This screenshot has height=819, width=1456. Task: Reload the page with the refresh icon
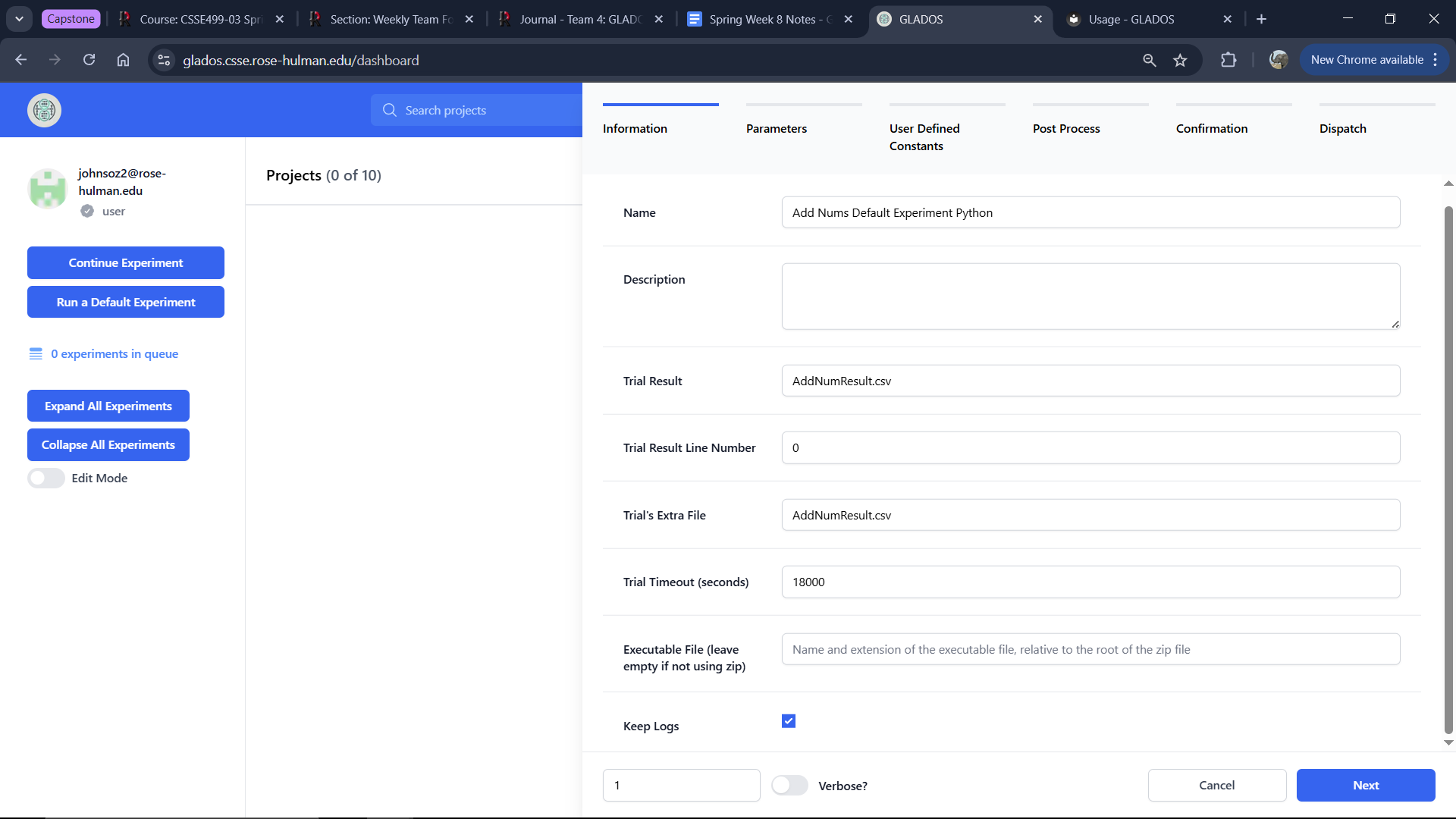(x=89, y=60)
